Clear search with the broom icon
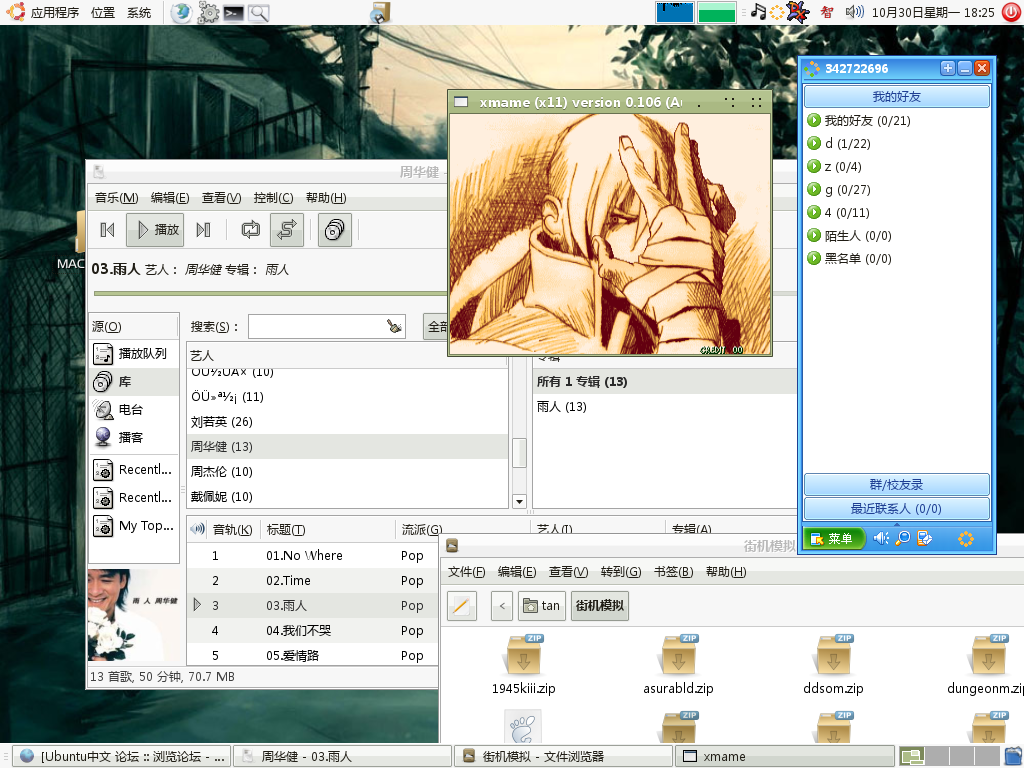This screenshot has width=1024, height=768. (x=394, y=327)
